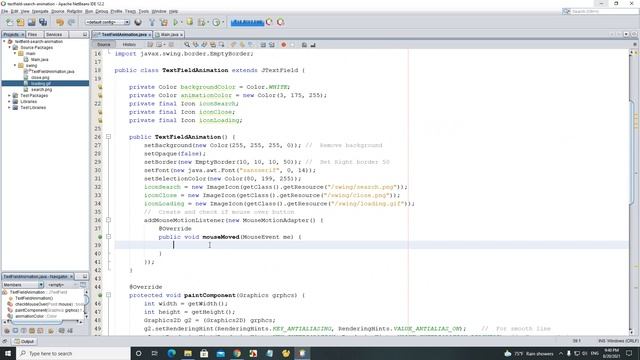Close the Navigator panel tab
Screen dimensions: 640x360
point(71,276)
